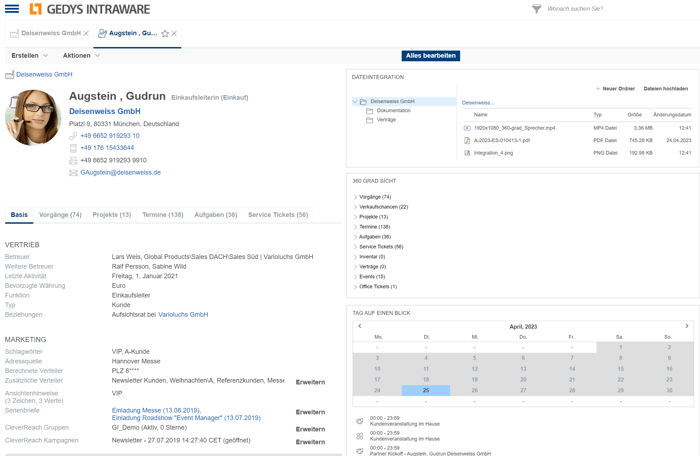Image resolution: width=700 pixels, height=456 pixels.
Task: Open email link GAugstein@deisenweiss.de
Action: coord(121,173)
